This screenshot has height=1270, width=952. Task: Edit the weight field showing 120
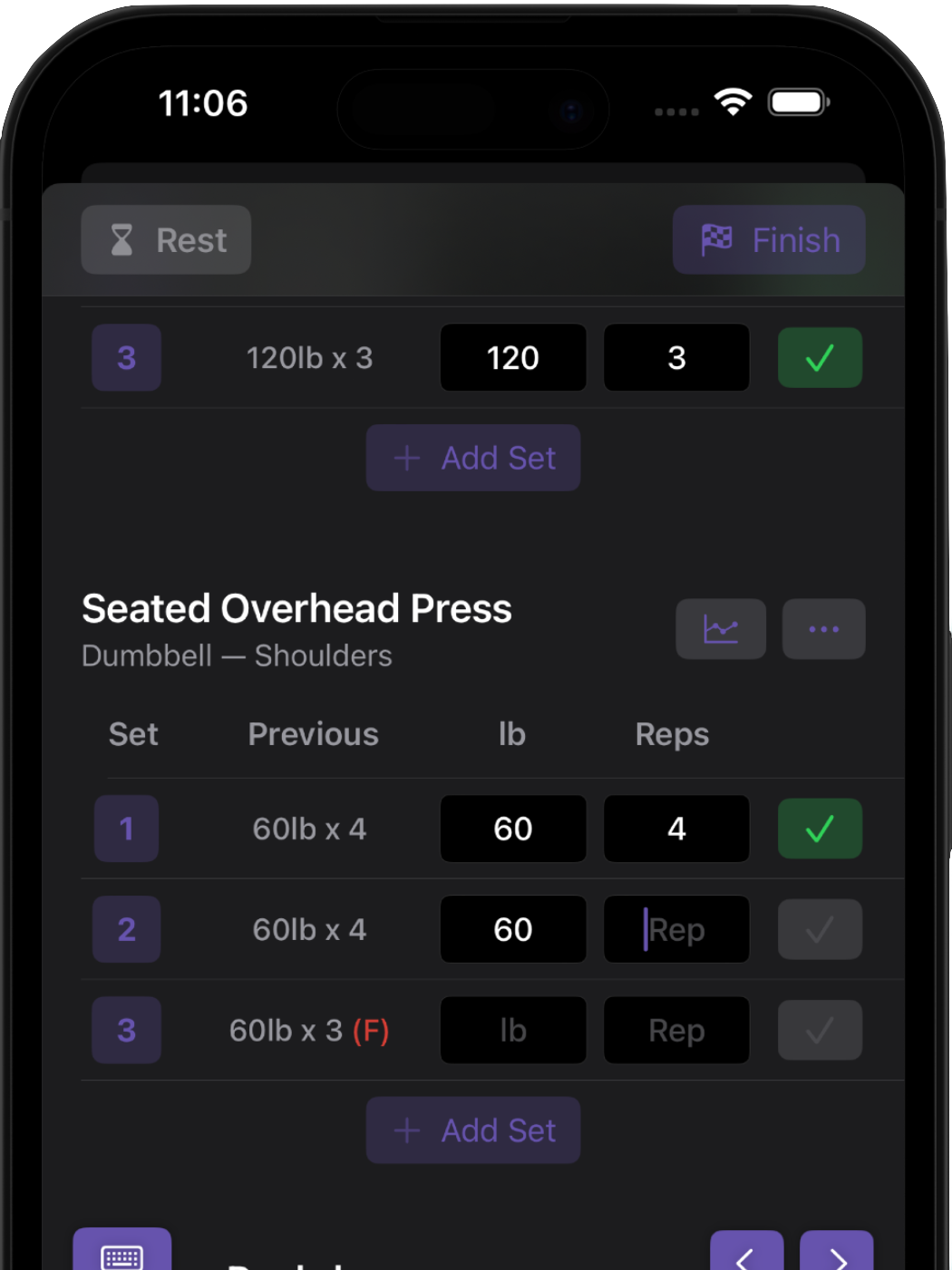[x=512, y=357]
